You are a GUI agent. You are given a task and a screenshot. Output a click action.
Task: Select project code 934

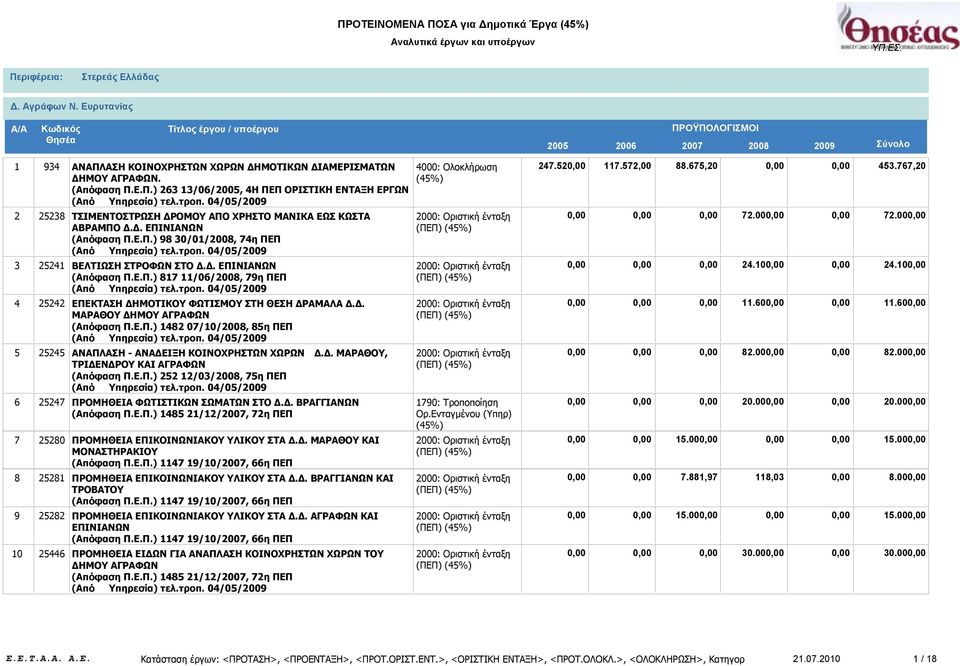(x=51, y=166)
